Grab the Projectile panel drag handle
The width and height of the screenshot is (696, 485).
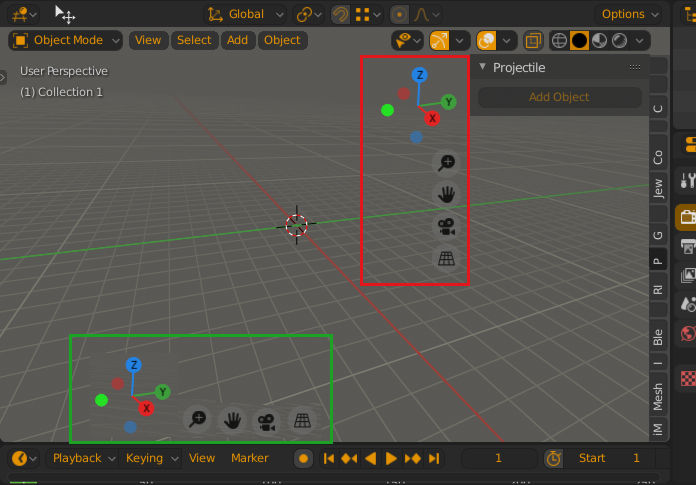[x=635, y=67]
